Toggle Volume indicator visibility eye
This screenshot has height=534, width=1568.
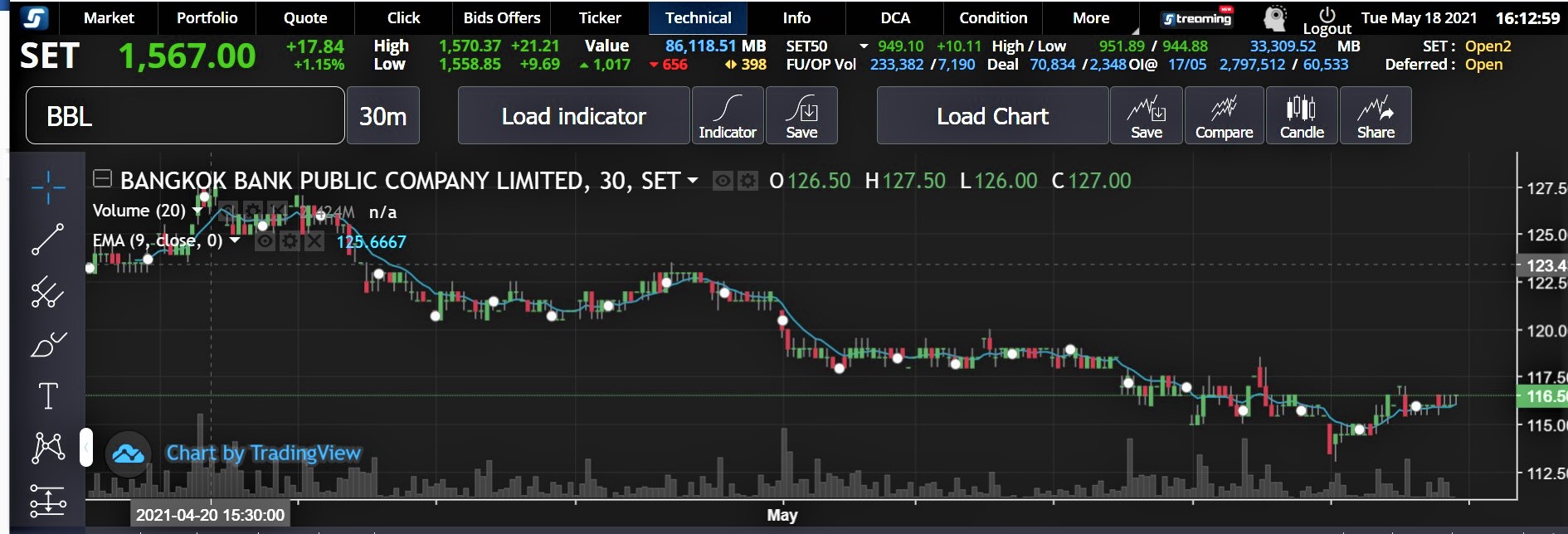pos(228,211)
